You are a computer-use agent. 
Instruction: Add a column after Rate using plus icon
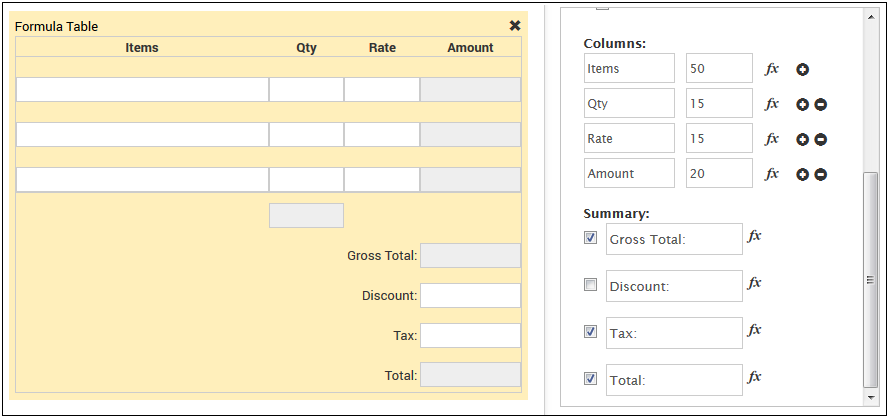tap(802, 139)
